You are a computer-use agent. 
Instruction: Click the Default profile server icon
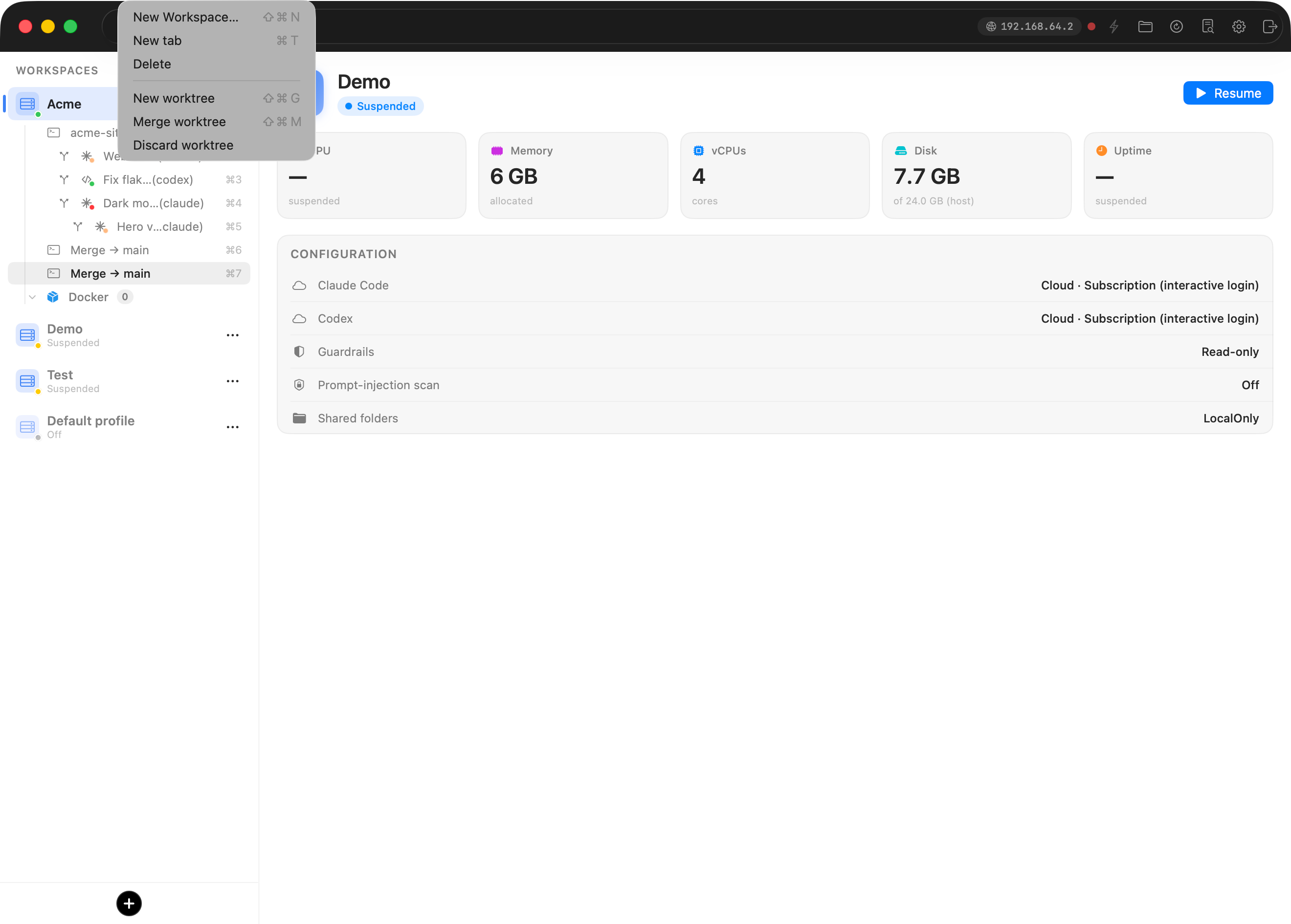click(x=27, y=427)
